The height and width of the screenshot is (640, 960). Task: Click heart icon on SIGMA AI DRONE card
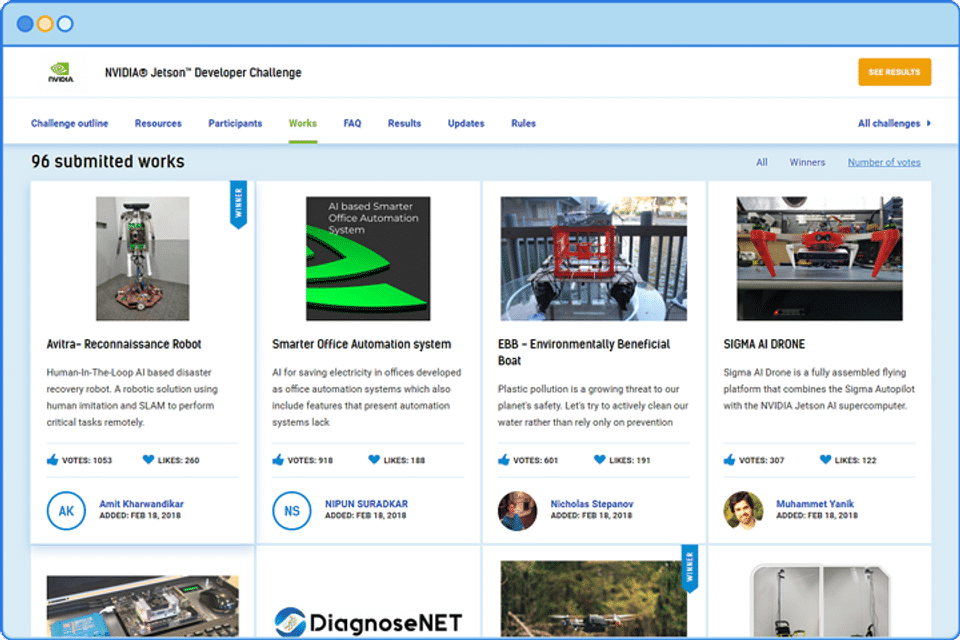825,459
